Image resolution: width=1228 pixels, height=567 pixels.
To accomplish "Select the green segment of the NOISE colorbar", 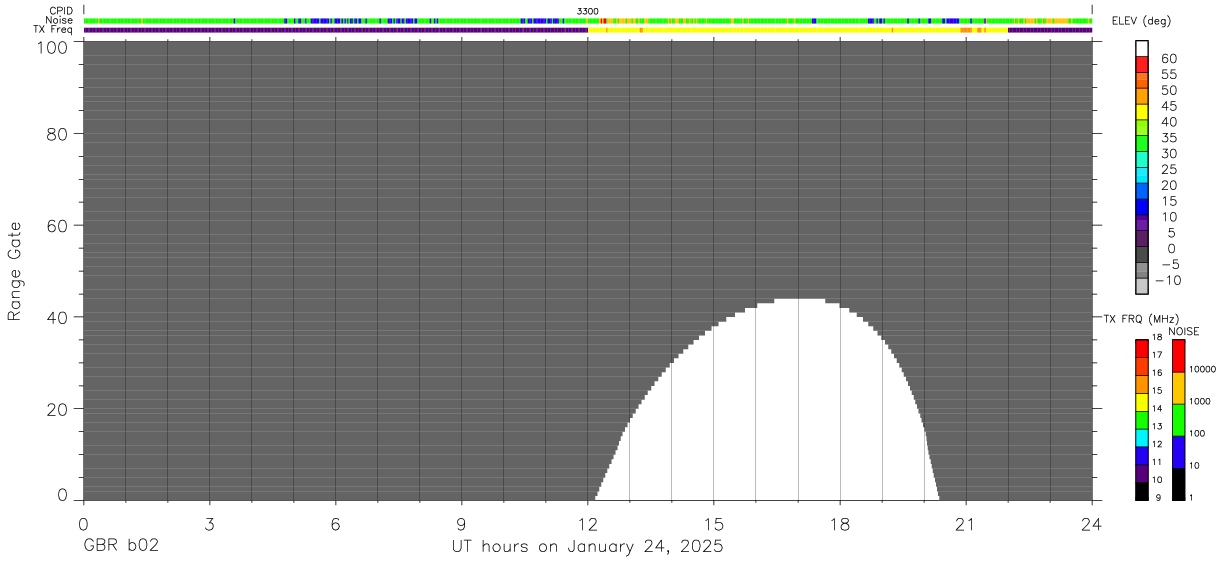I will (x=1178, y=419).
